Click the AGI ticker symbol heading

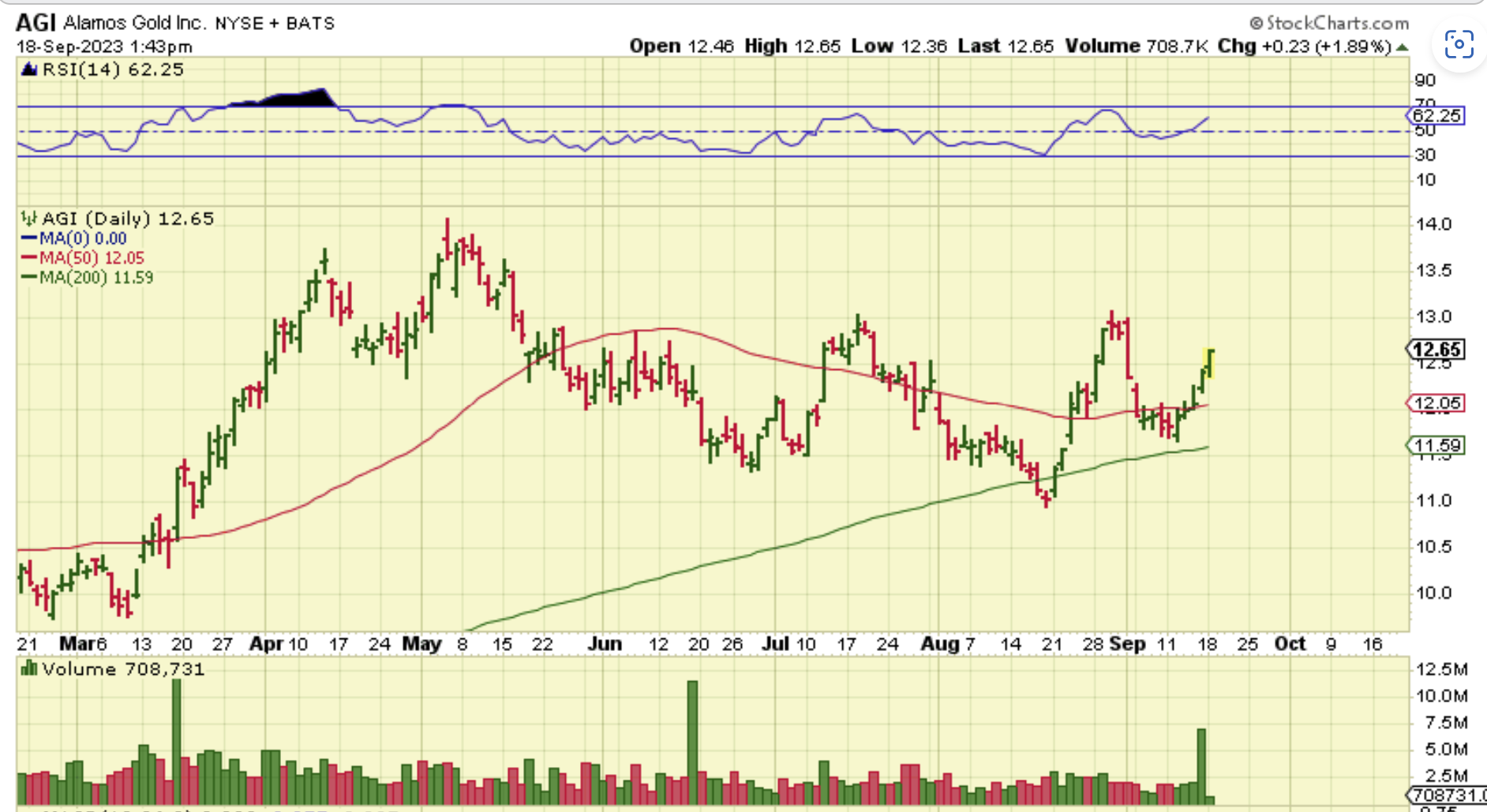36,22
